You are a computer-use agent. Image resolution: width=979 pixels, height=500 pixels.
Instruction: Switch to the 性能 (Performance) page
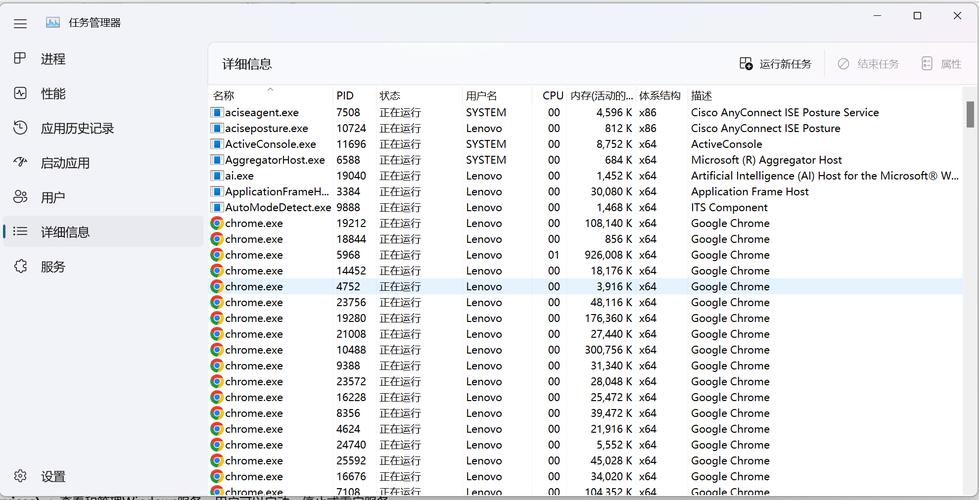pyautogui.click(x=102, y=94)
